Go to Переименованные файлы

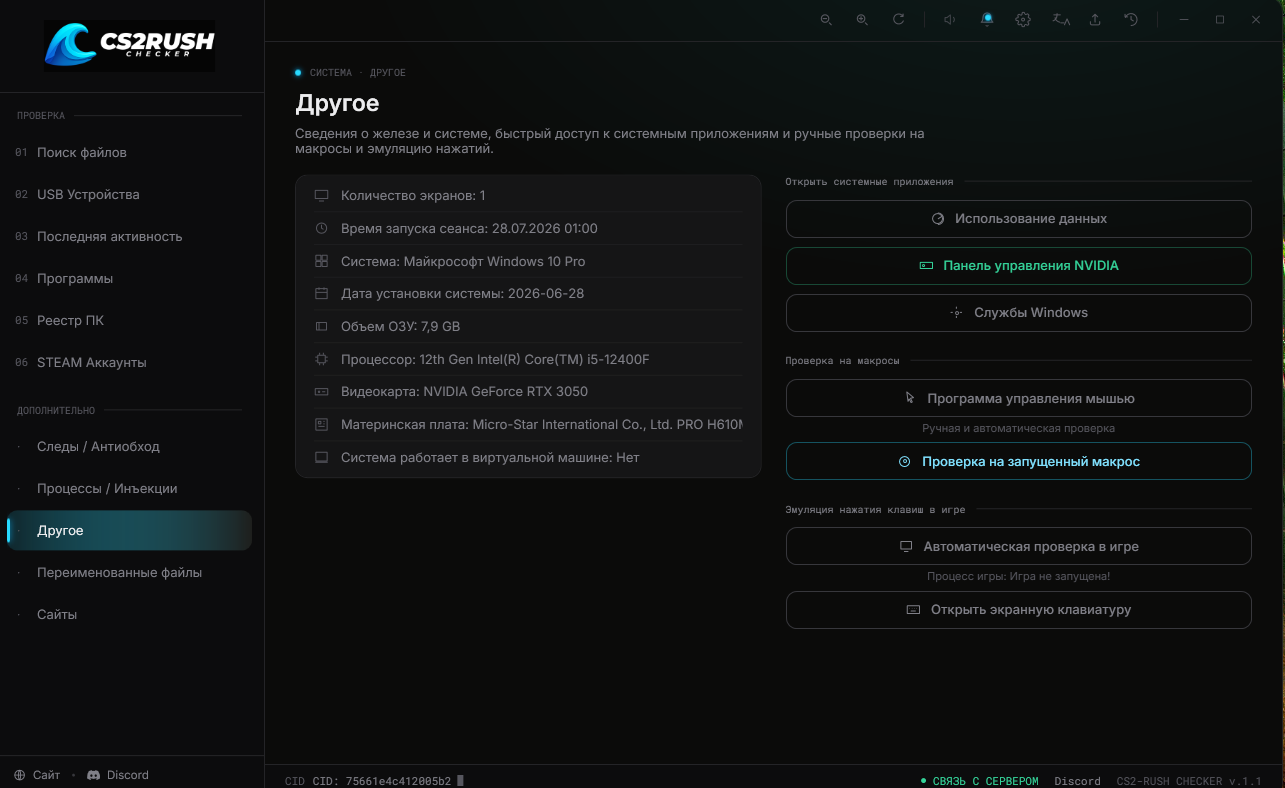click(130, 573)
